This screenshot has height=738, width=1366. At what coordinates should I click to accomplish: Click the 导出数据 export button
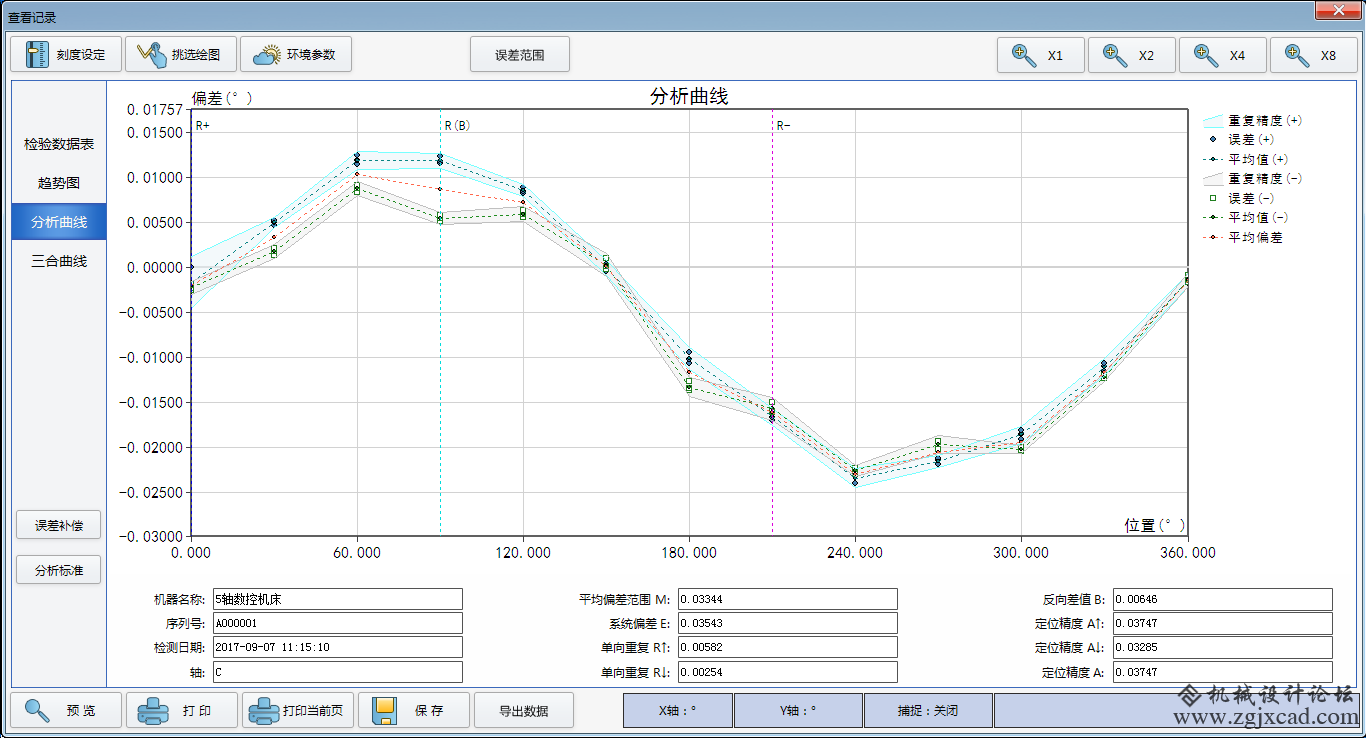click(524, 710)
